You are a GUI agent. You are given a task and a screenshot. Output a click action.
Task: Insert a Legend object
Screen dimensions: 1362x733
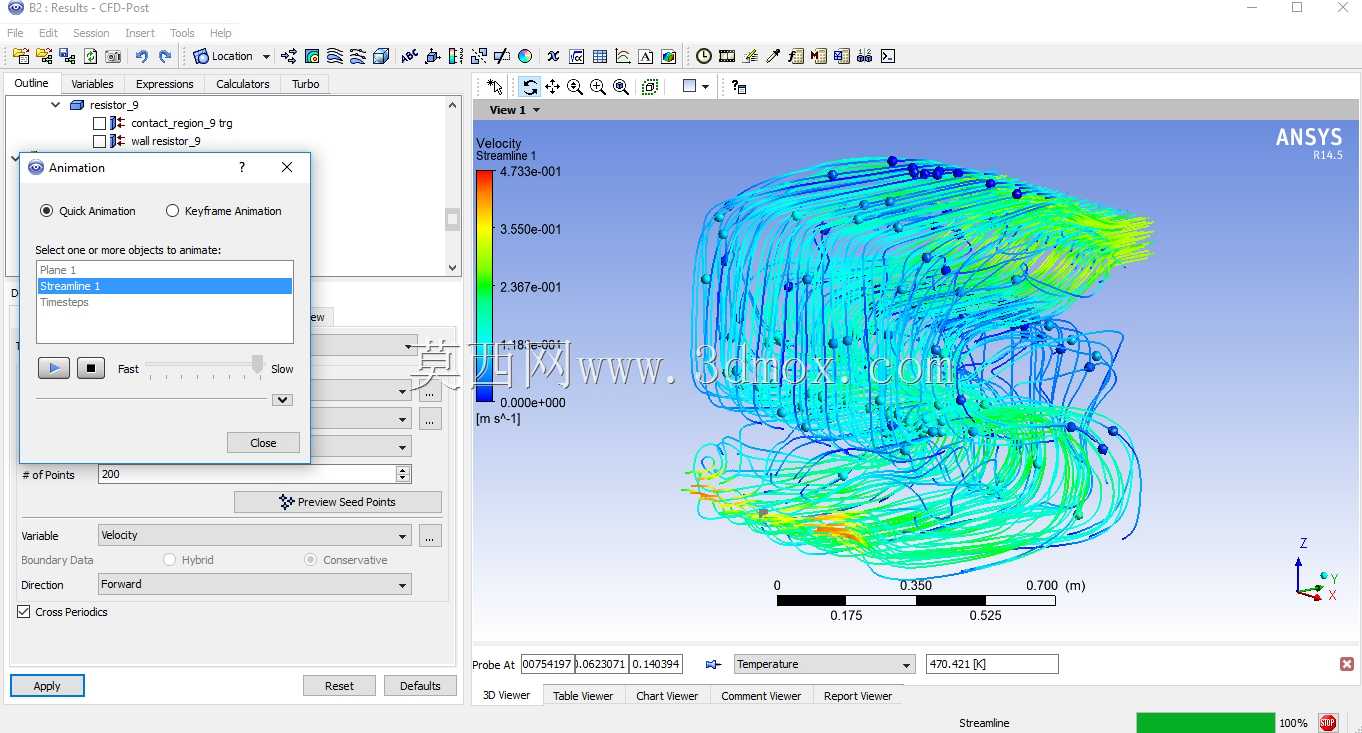tap(456, 56)
